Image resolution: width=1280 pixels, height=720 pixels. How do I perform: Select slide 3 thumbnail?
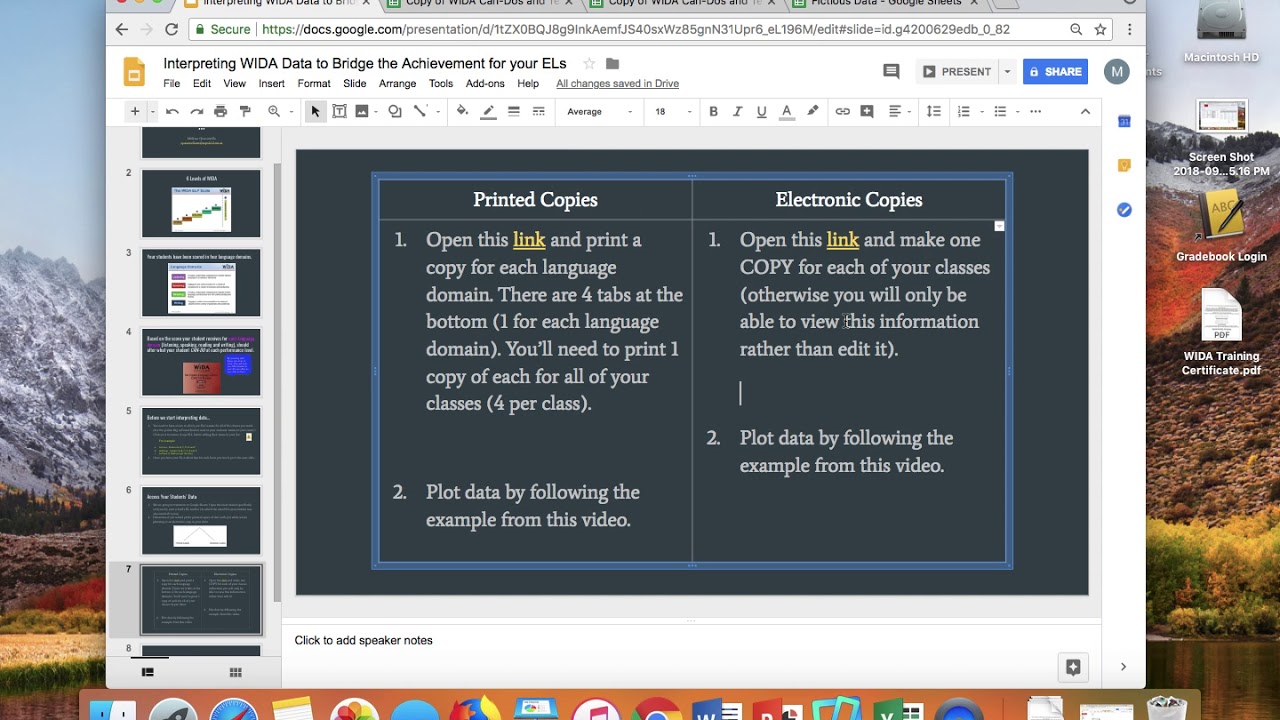(x=201, y=283)
